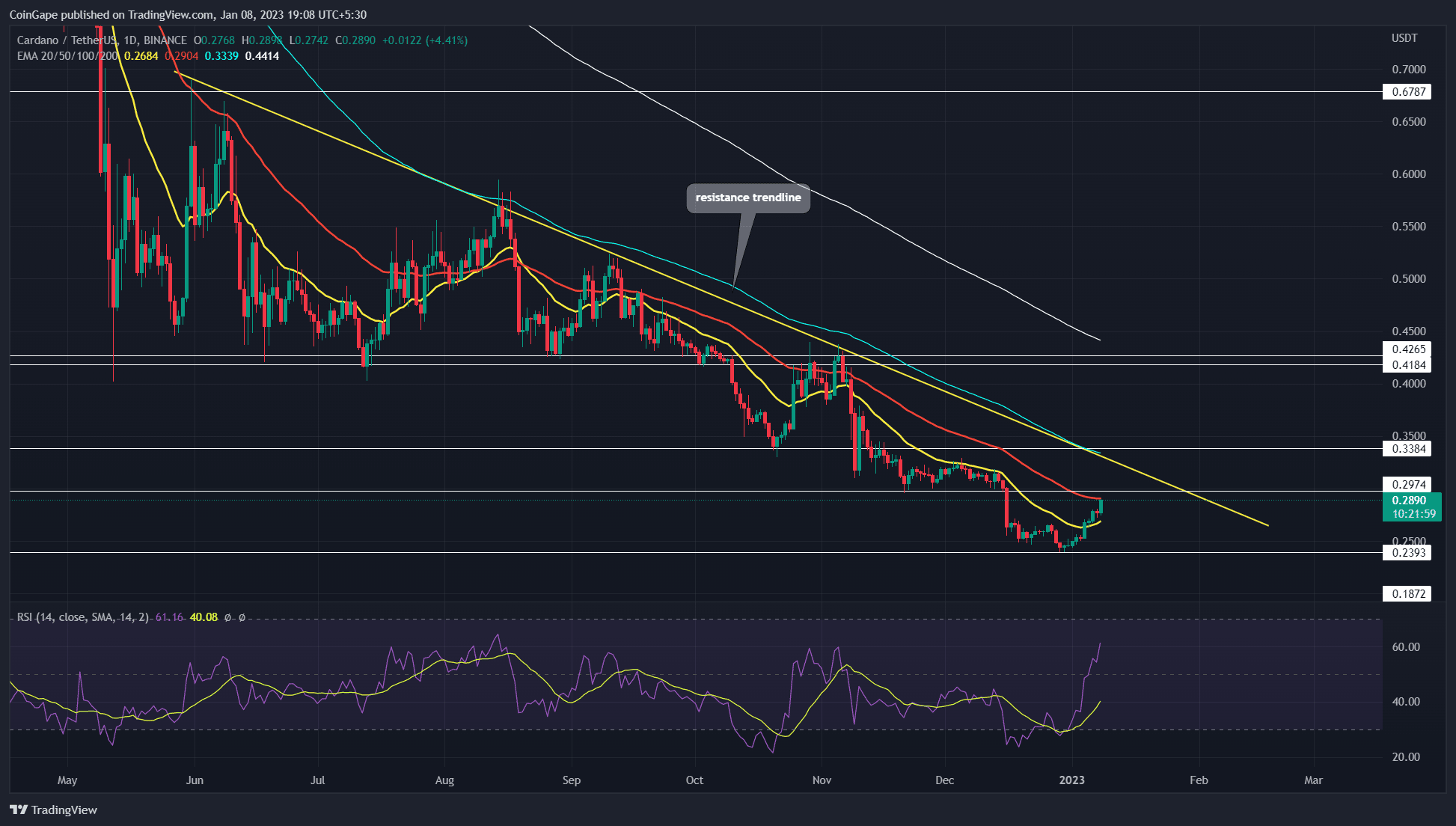This screenshot has height=826, width=1456.
Task: Click the Sep label on time axis
Action: [572, 780]
